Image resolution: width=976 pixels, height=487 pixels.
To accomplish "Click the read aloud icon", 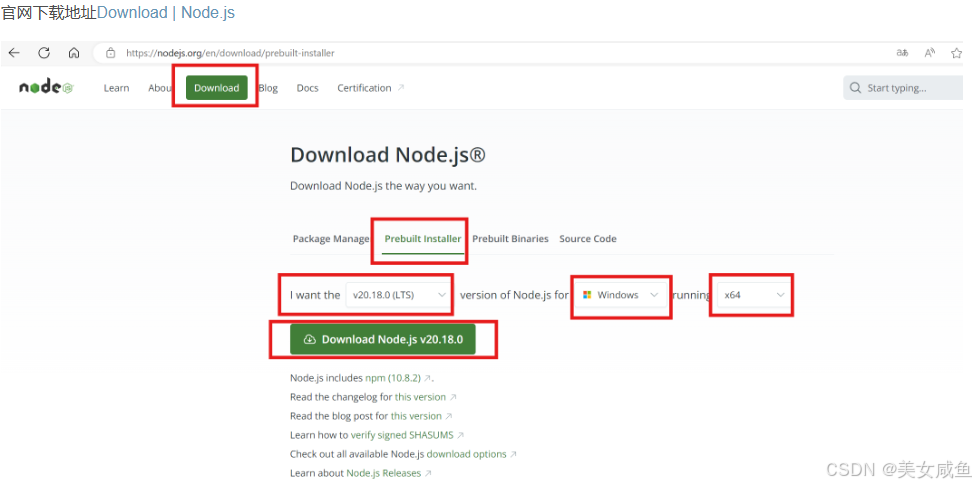I will 930,53.
